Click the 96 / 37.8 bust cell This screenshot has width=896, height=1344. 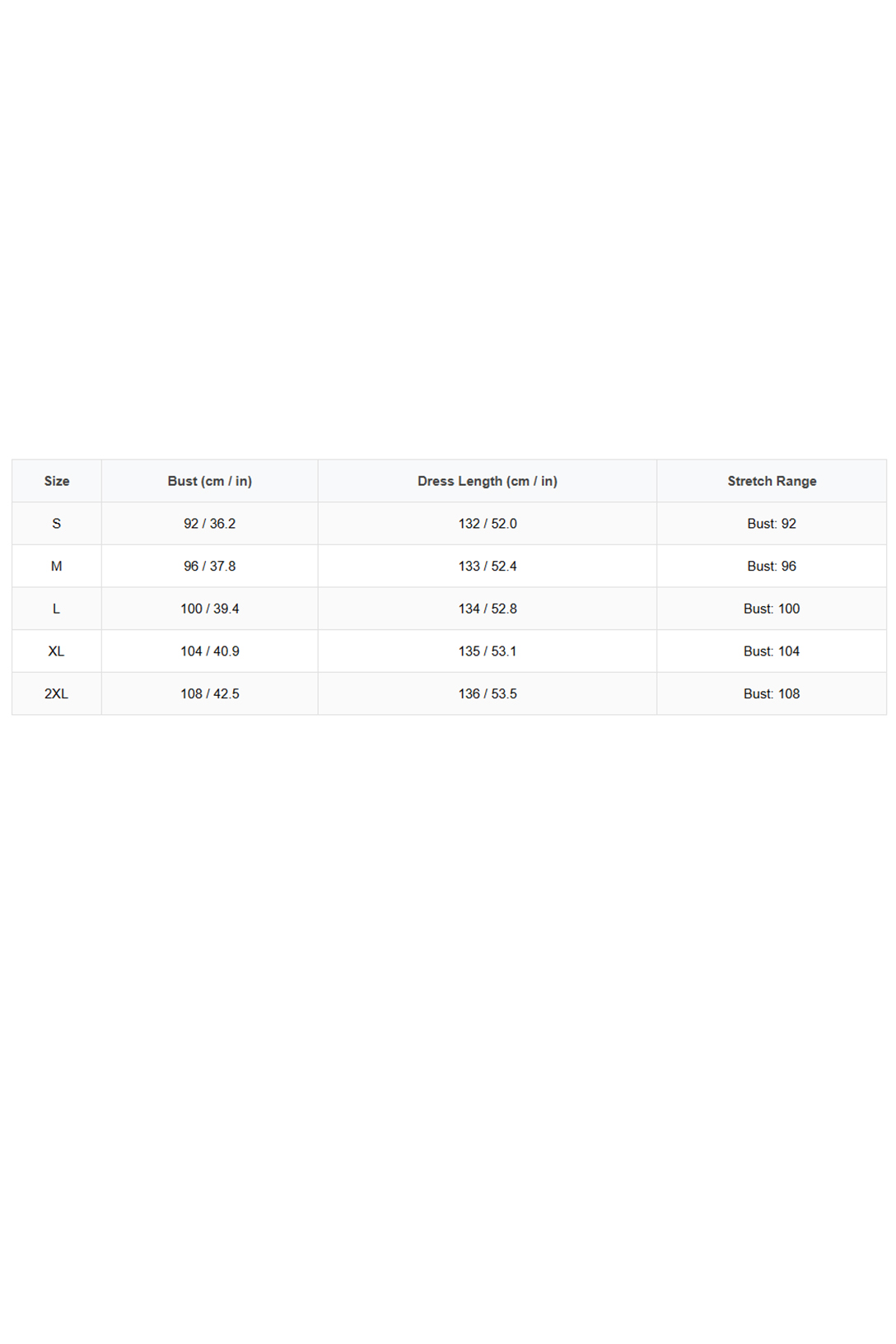point(209,567)
